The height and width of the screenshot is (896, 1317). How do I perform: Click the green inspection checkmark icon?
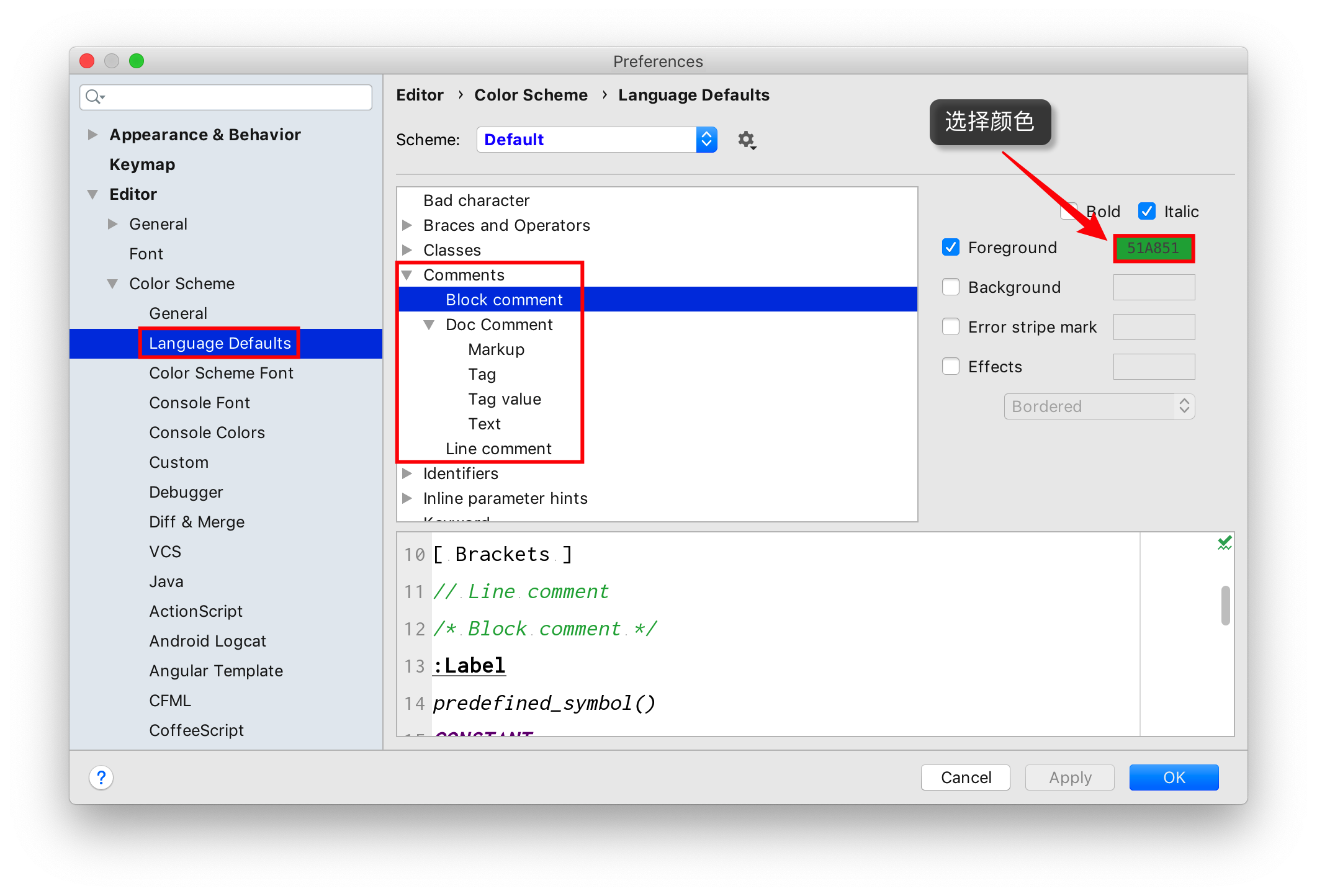(x=1224, y=544)
